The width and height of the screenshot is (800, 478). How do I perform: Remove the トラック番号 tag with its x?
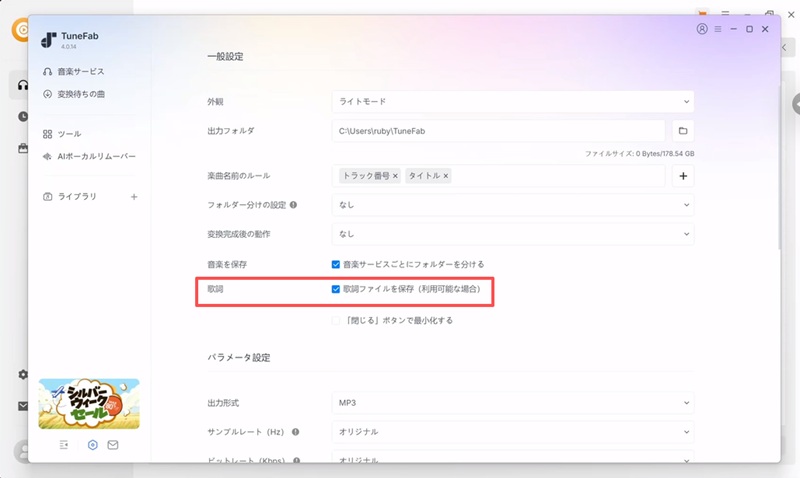[x=395, y=176]
